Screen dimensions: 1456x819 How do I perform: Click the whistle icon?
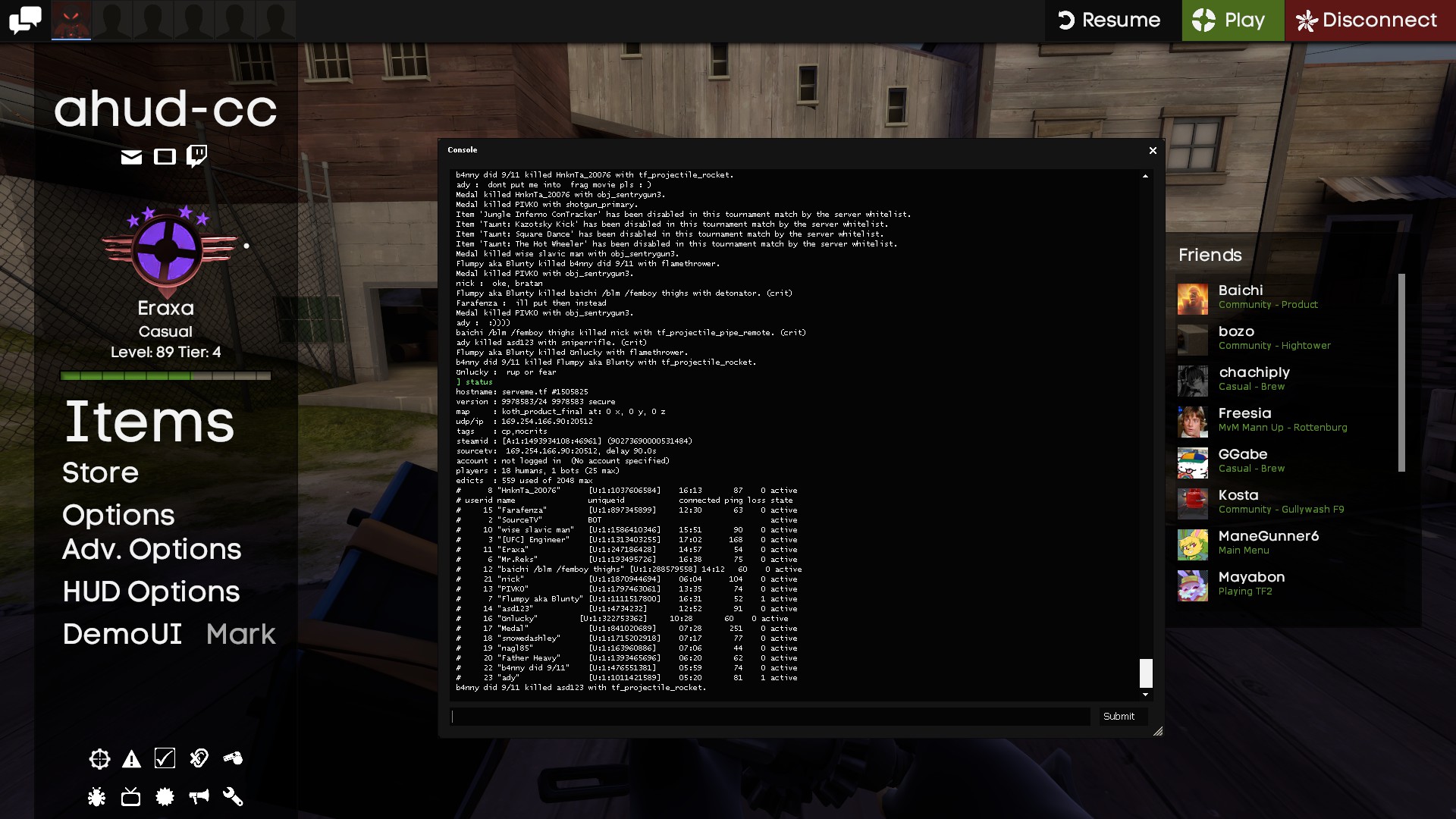[x=233, y=758]
